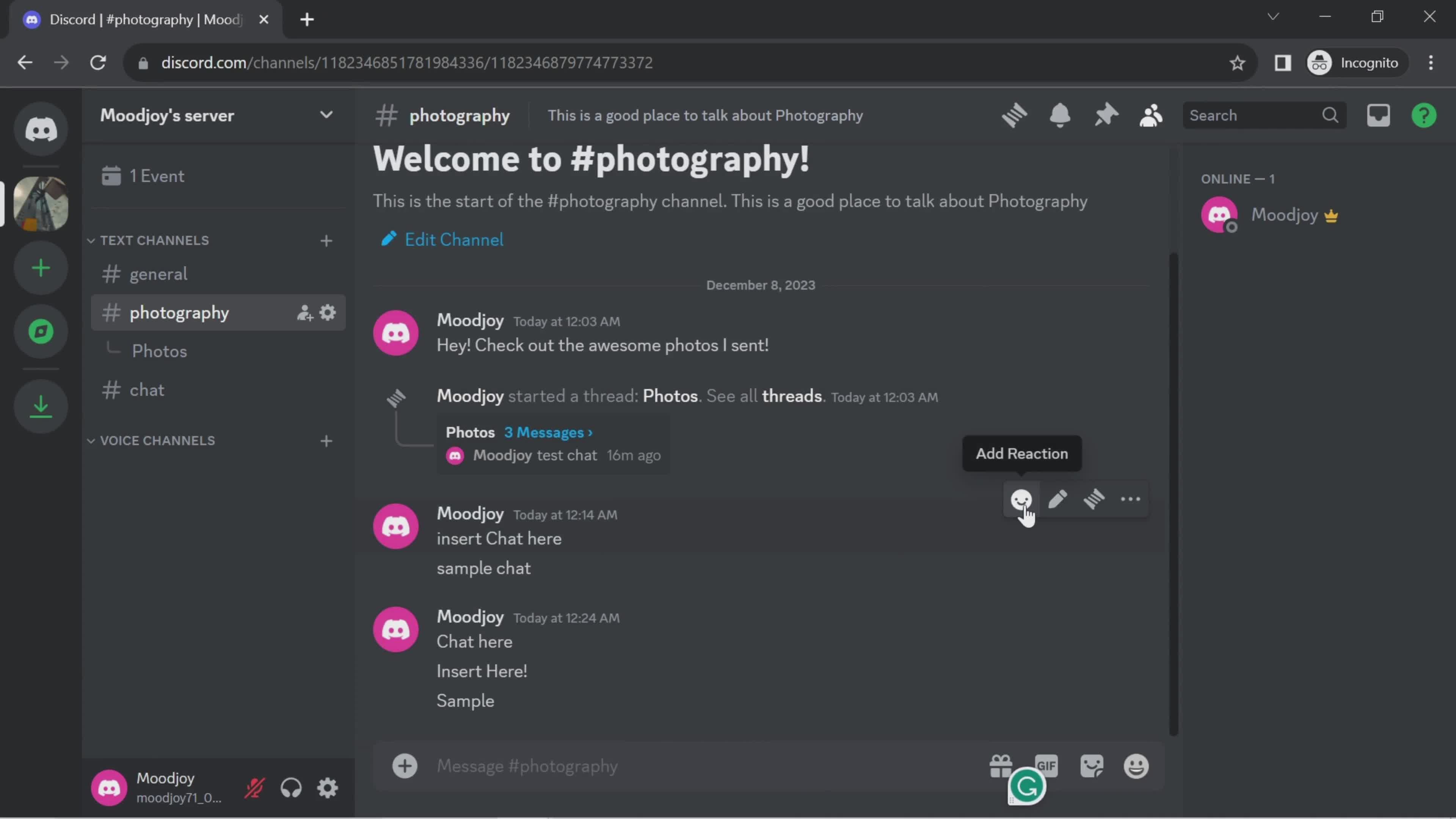Click Message #photography input box
The image size is (1456, 819).
pos(701,766)
